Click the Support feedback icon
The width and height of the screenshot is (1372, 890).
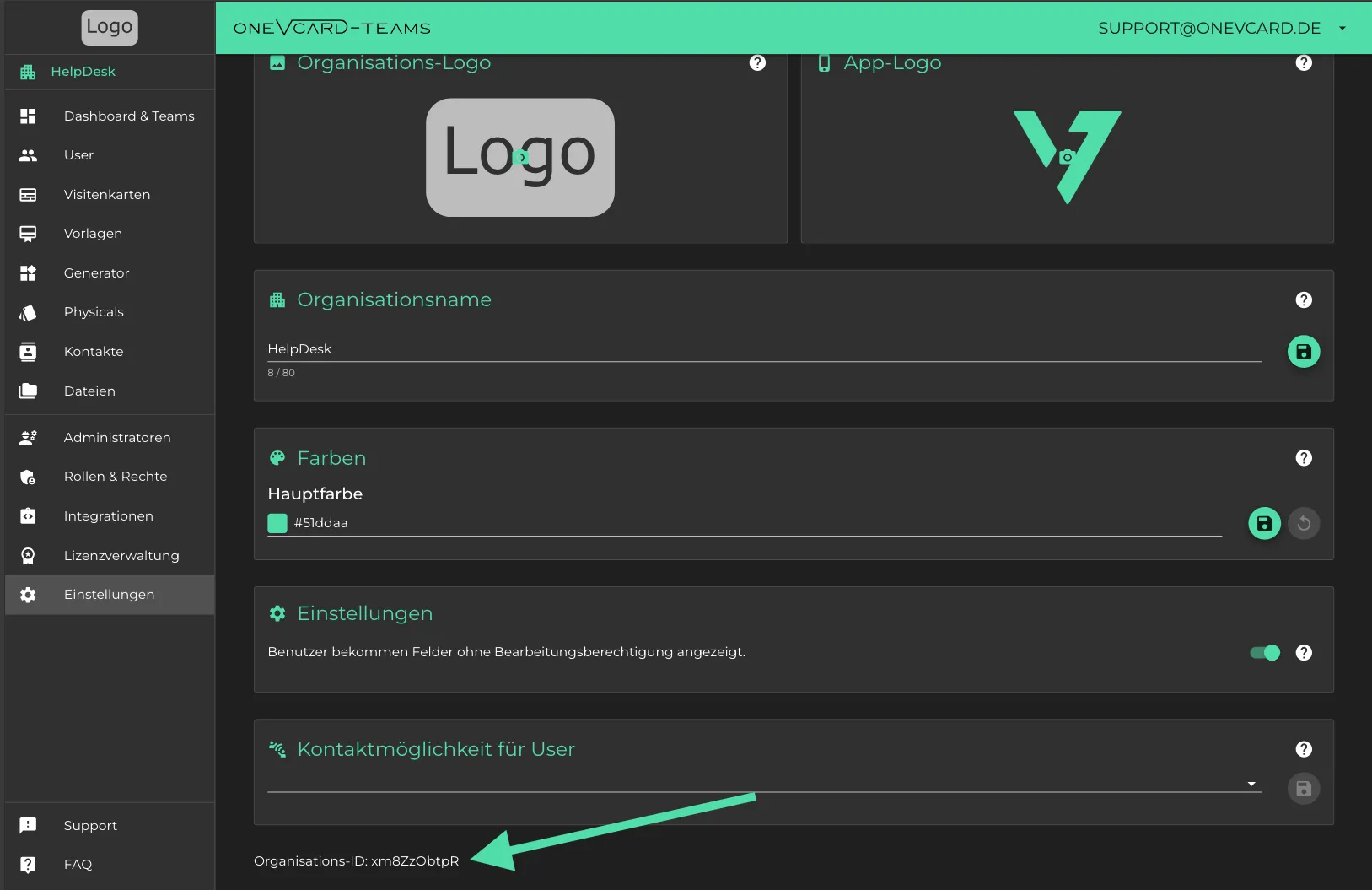tap(28, 825)
